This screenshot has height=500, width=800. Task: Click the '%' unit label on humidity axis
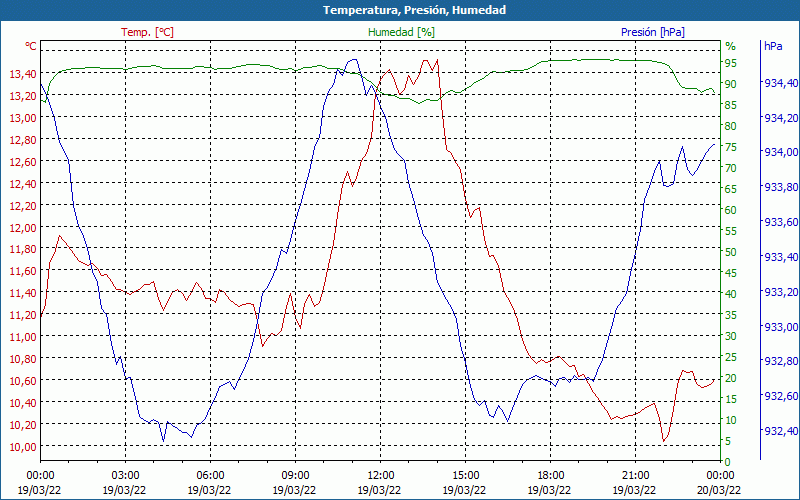click(731, 46)
